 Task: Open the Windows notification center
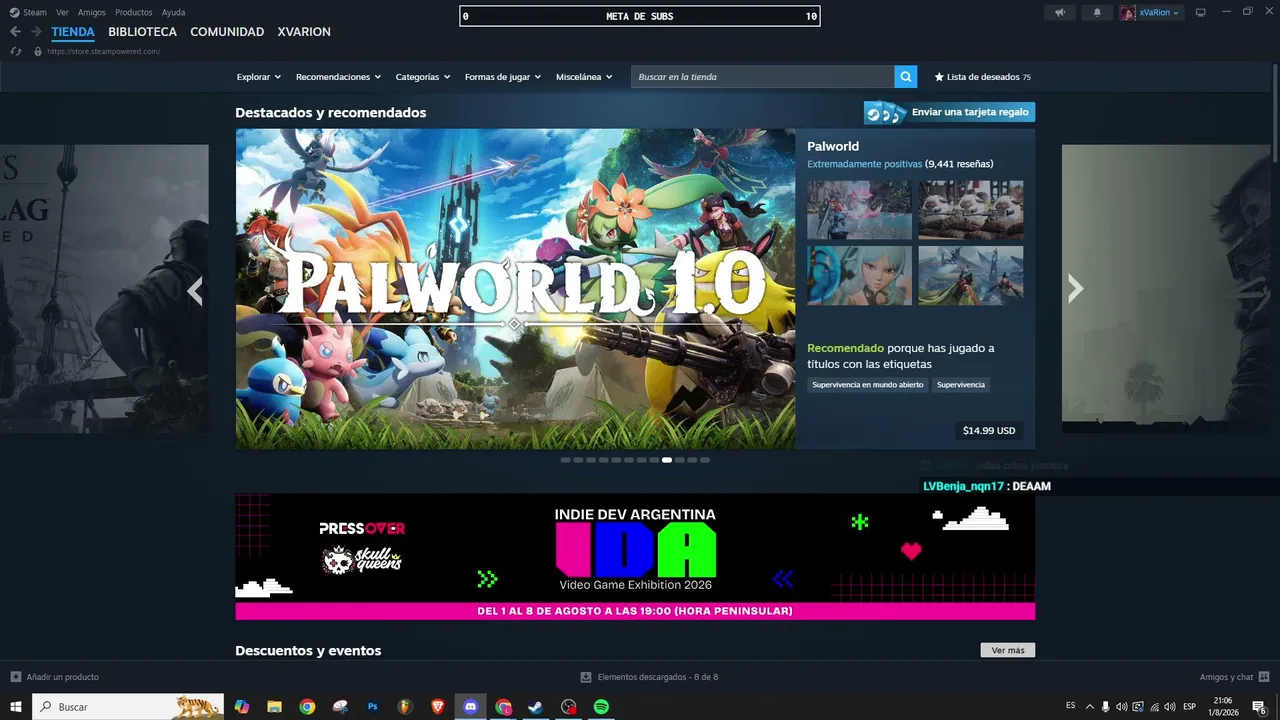1260,707
